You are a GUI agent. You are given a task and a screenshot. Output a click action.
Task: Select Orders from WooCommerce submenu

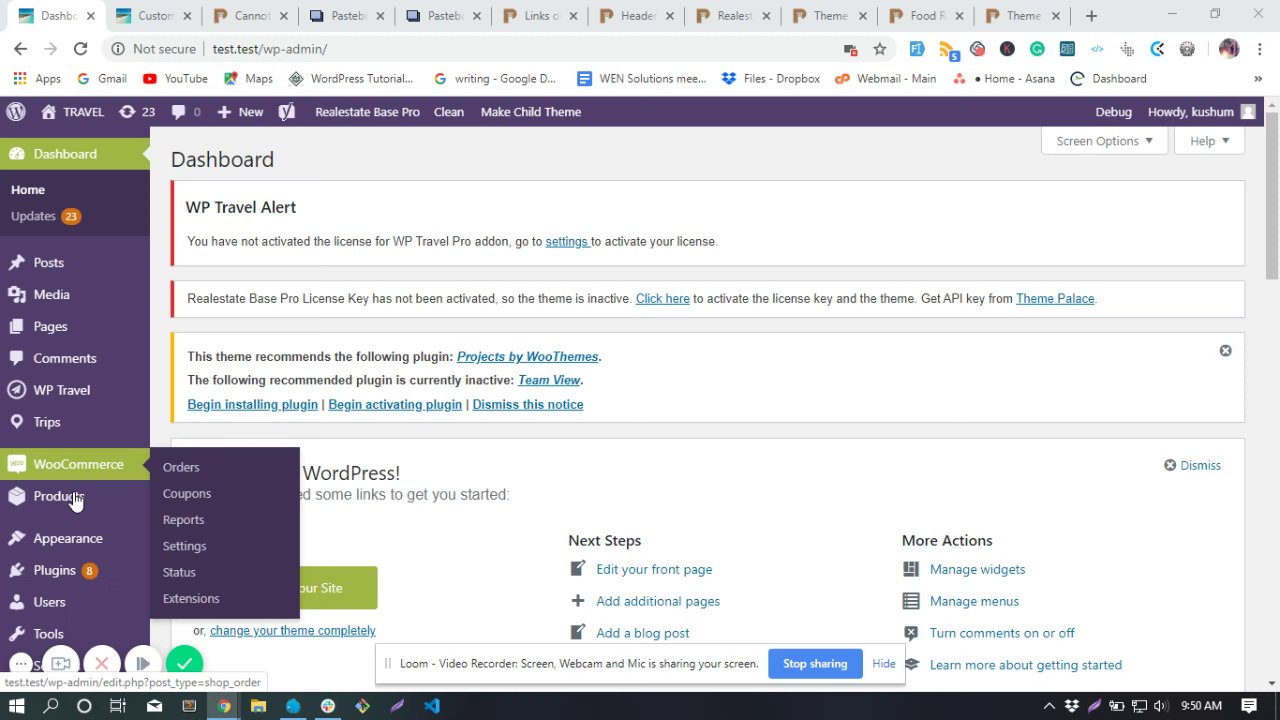click(181, 467)
